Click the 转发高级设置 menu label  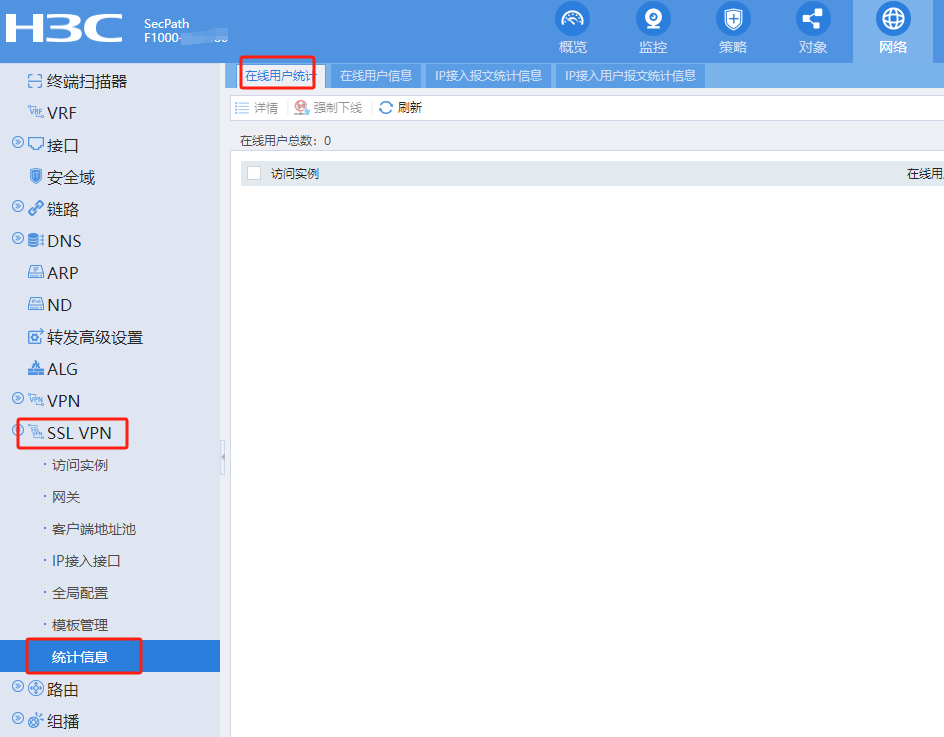(95, 337)
